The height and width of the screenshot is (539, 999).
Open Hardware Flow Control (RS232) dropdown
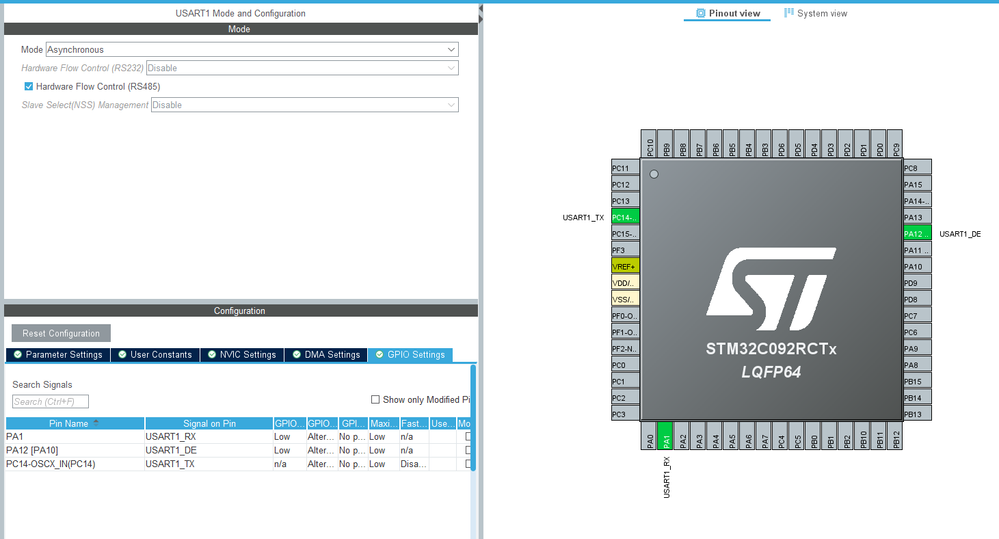click(302, 68)
